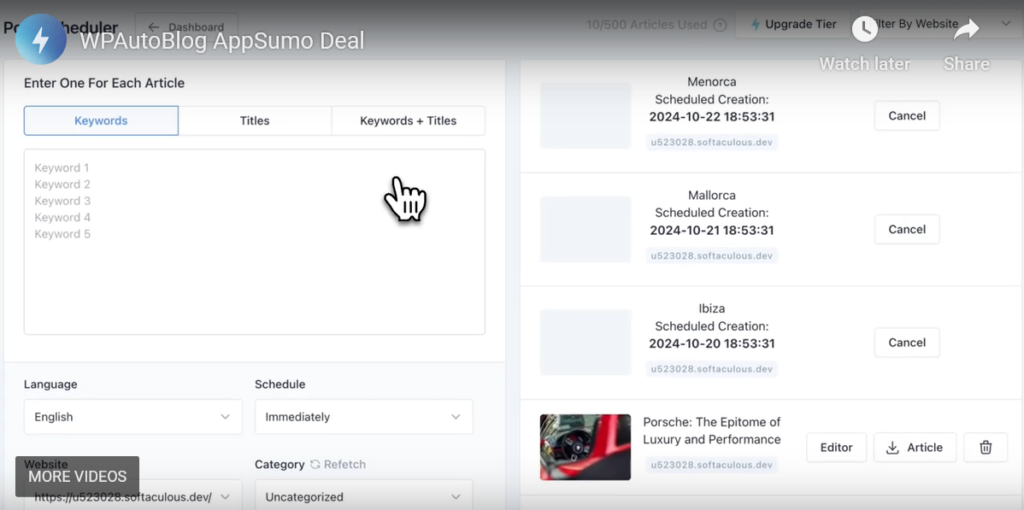
Task: Click the 10/500 Articles Used text
Action: 647,25
